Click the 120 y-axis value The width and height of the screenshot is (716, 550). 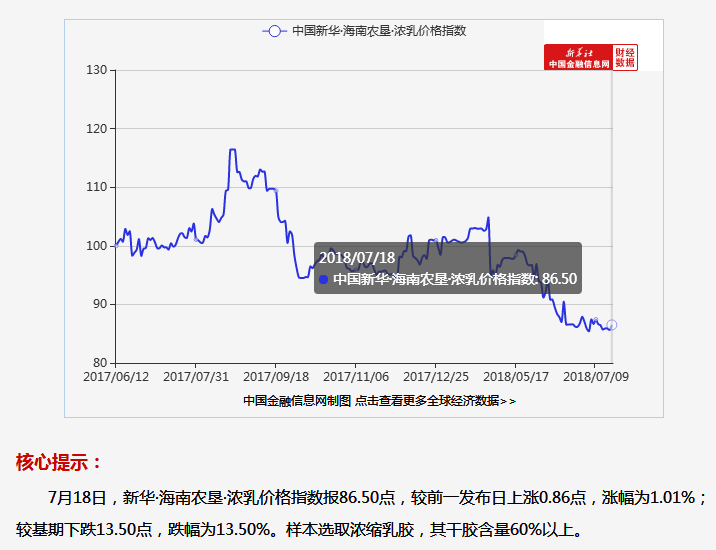click(96, 129)
